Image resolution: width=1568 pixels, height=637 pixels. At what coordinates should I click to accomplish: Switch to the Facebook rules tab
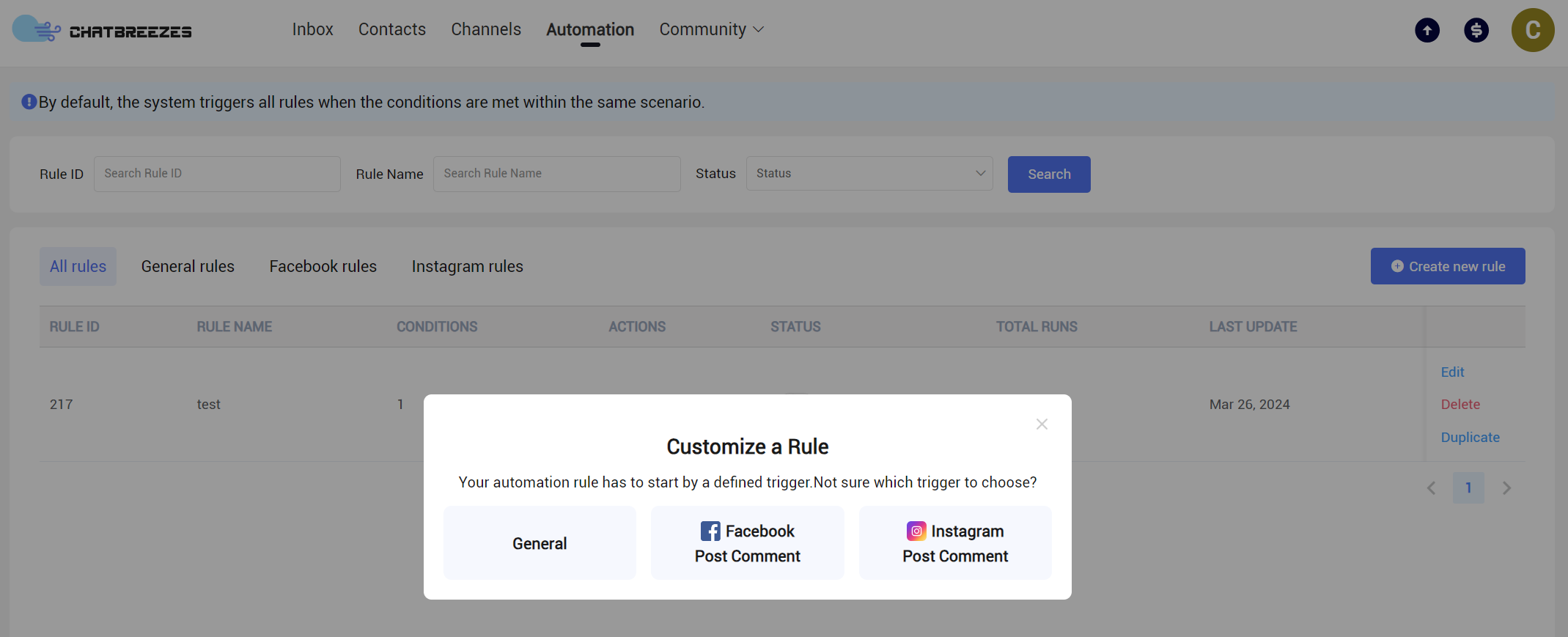pos(323,267)
